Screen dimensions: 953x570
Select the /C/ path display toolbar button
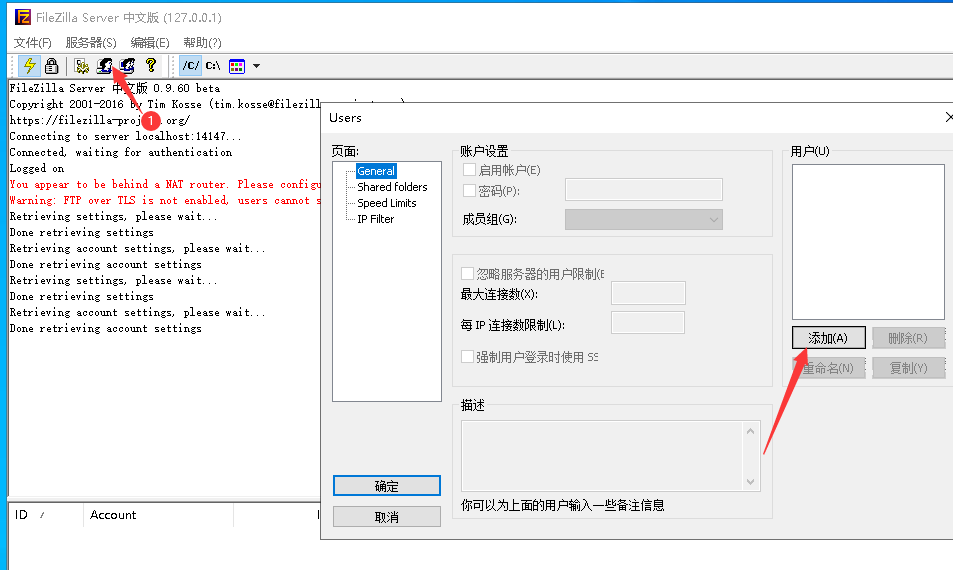click(190, 66)
